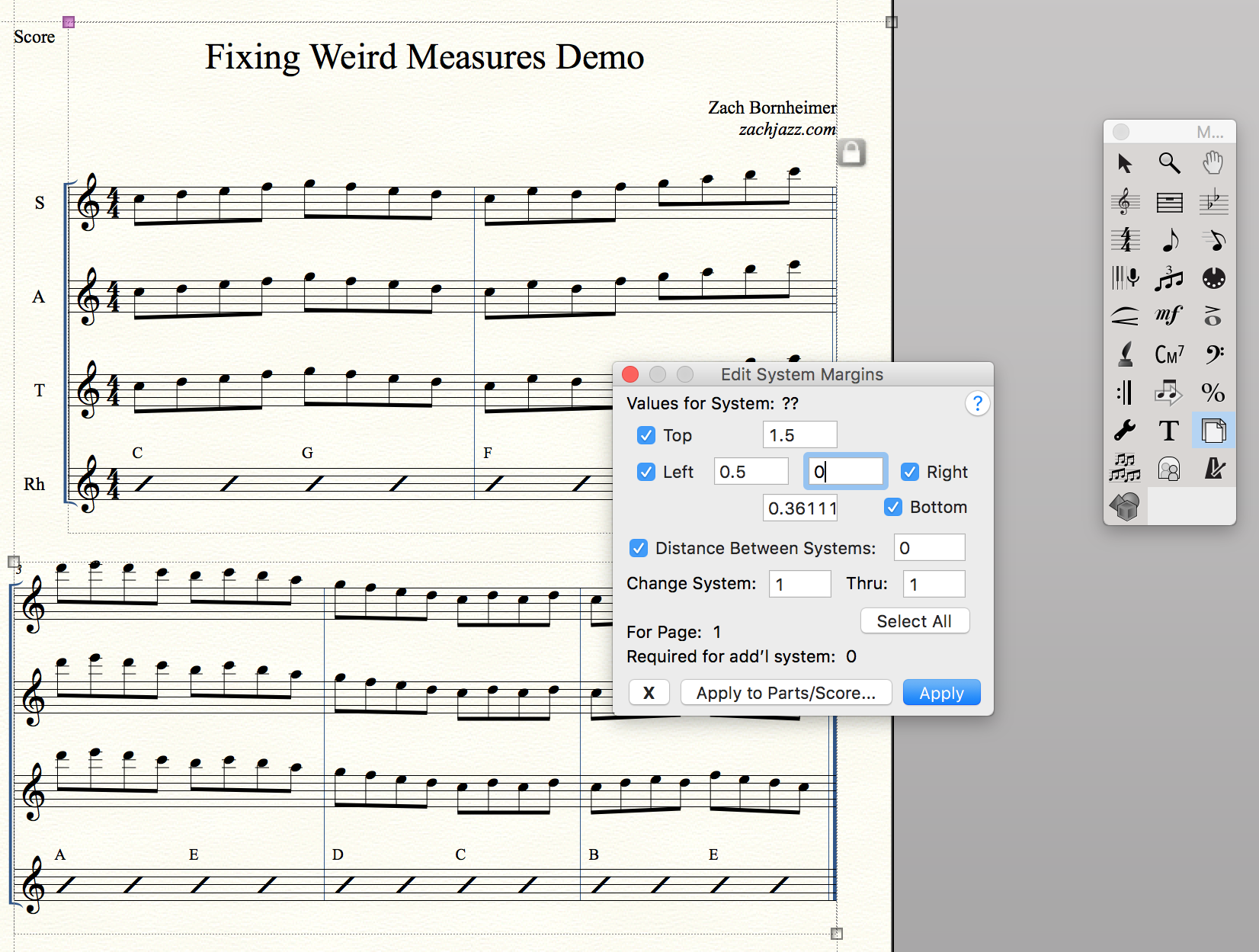Choose the Expression mf tool
Viewport: 1259px width, 952px height.
pos(1169,316)
